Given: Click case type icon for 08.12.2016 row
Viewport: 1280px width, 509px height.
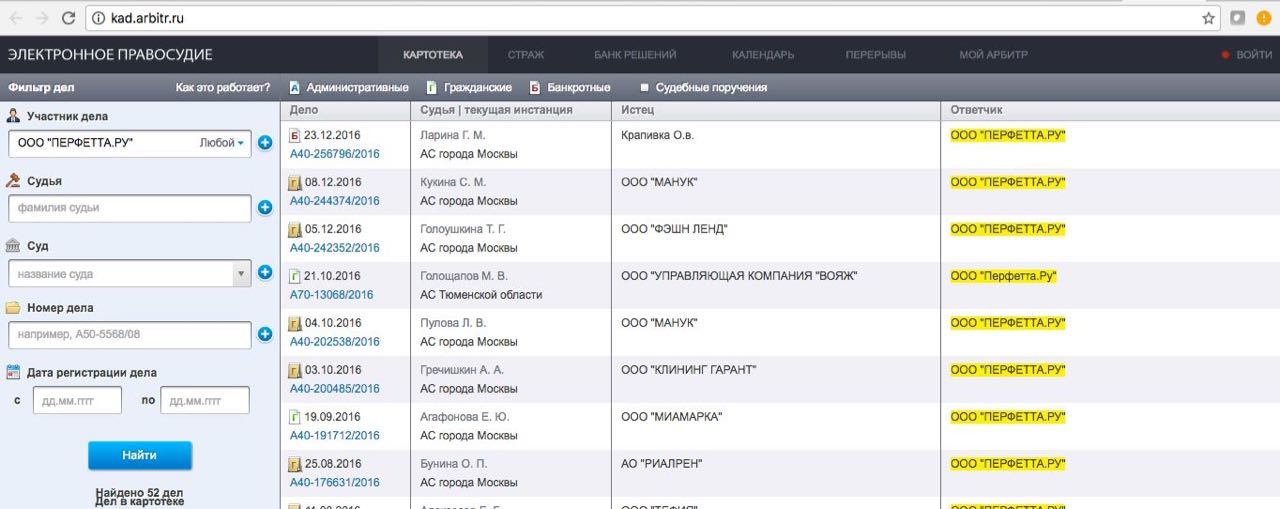Looking at the screenshot, I should pos(294,183).
